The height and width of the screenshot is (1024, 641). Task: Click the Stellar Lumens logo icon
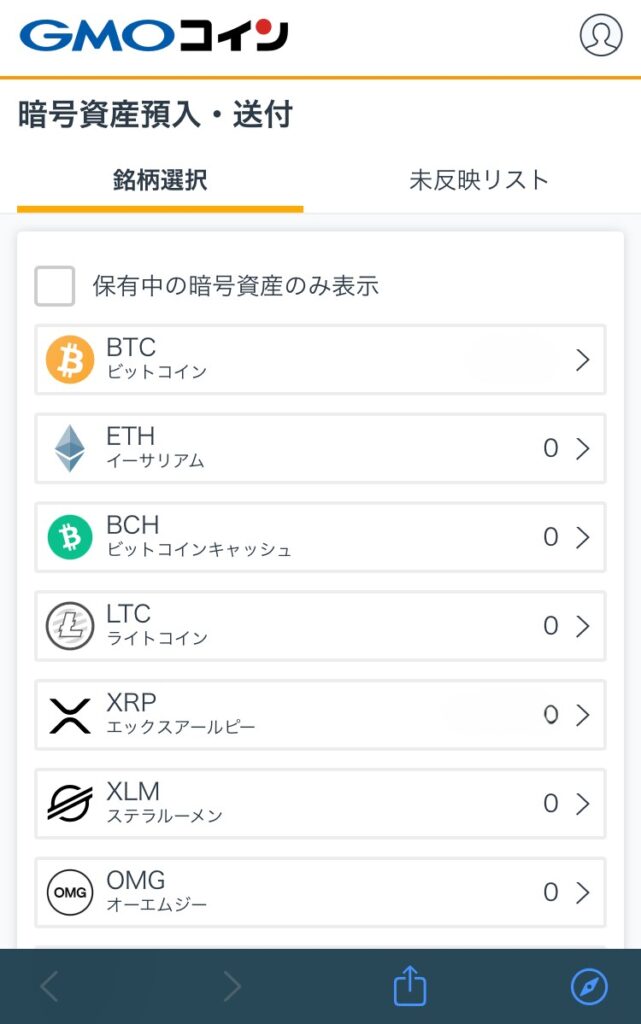click(70, 803)
